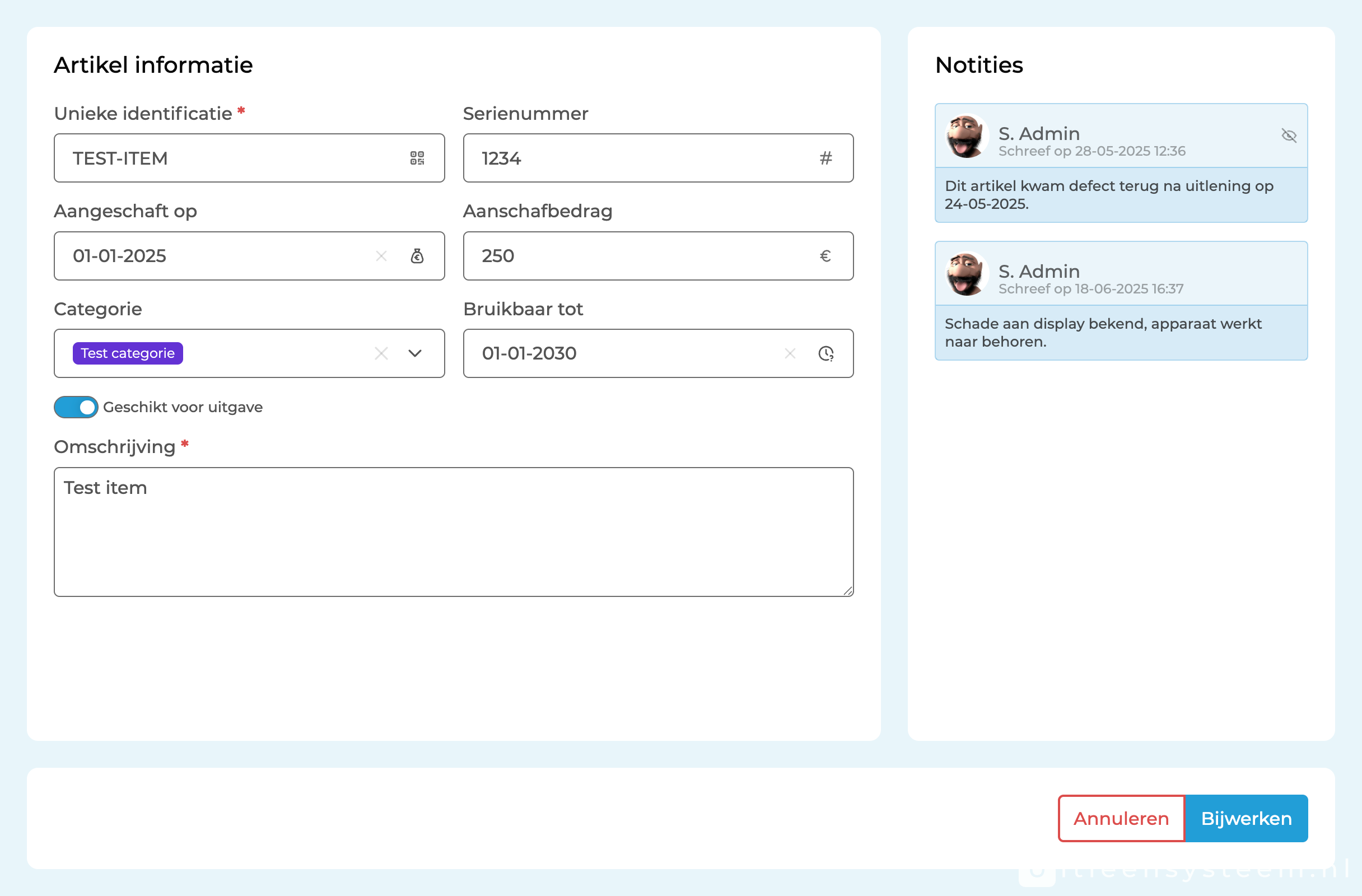Click the Geschikt voor uitgave label

coord(183,407)
